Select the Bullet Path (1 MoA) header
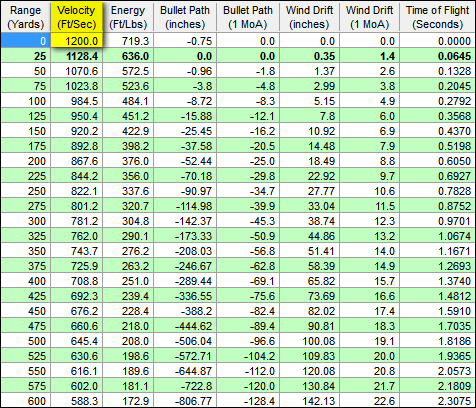Image resolution: width=476 pixels, height=408 pixels. pyautogui.click(x=248, y=17)
